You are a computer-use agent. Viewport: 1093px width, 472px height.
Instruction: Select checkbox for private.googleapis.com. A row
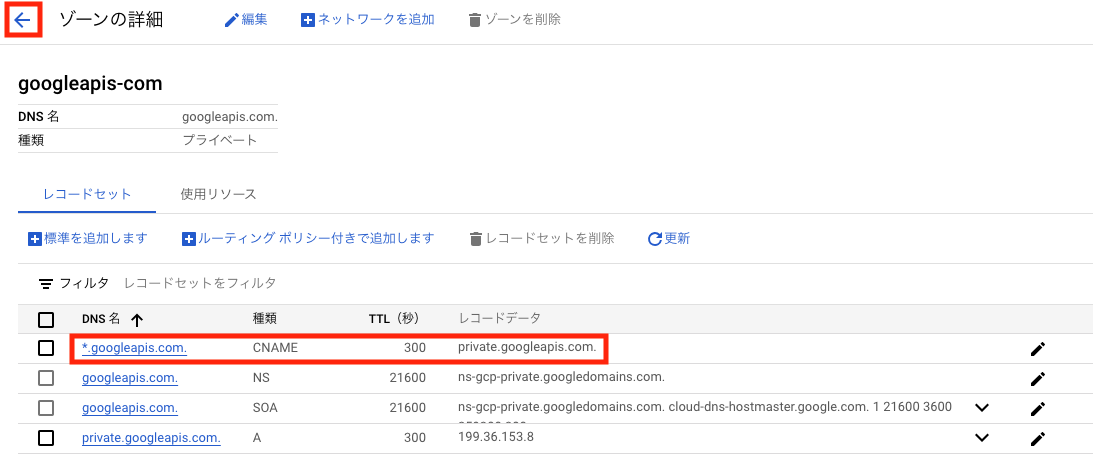tap(46, 438)
